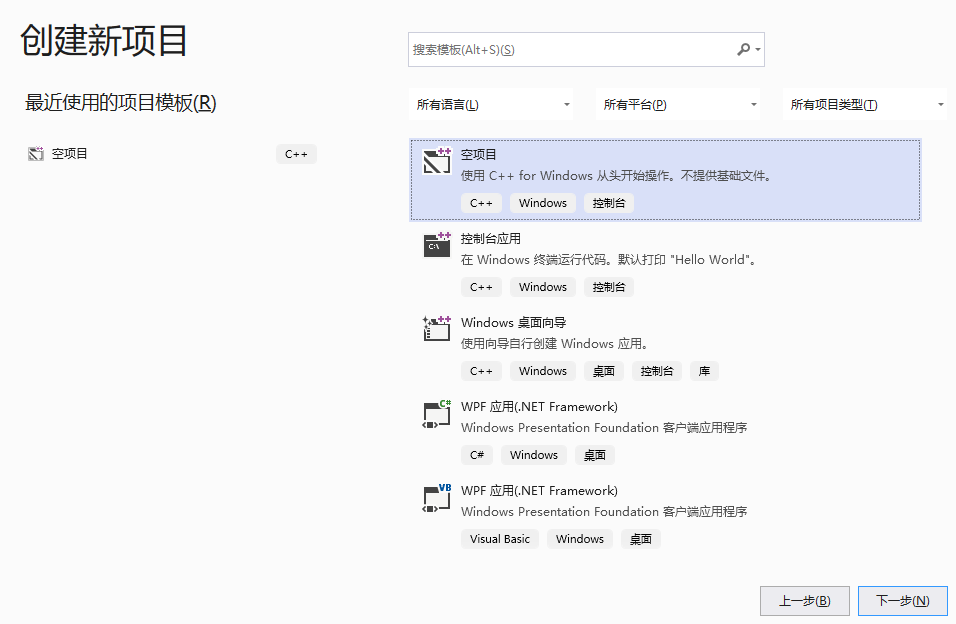This screenshot has width=956, height=624.
Task: Click the VB WPF 应用 template icon
Action: pyautogui.click(x=437, y=498)
